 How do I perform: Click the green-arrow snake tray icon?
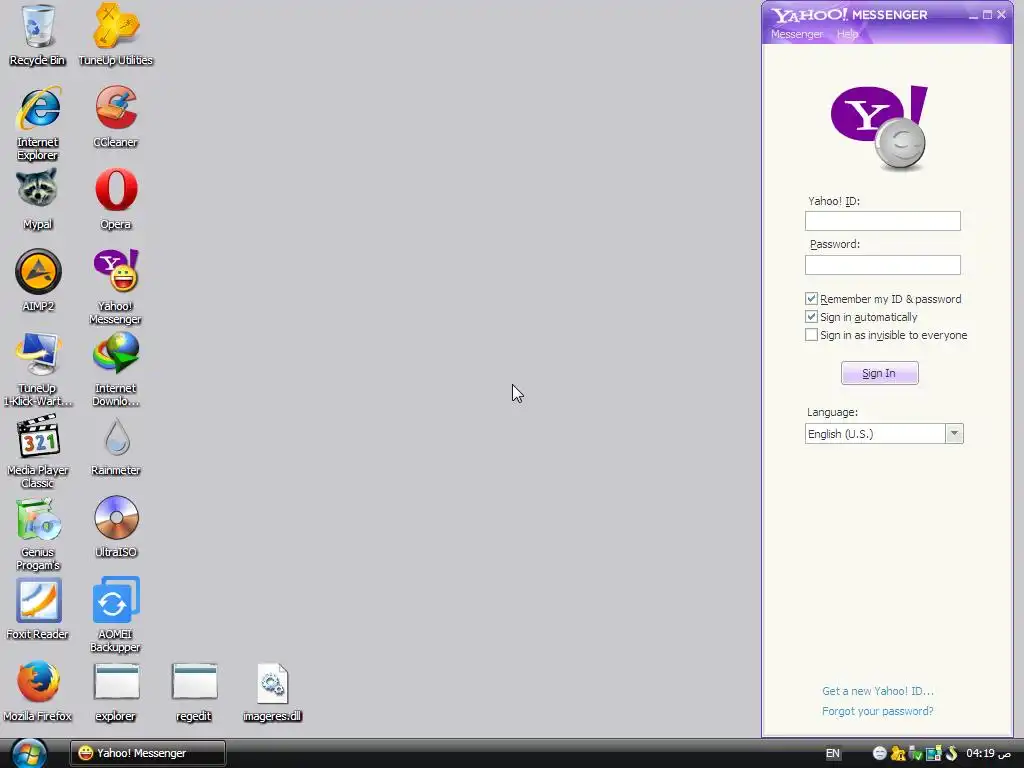pos(952,753)
